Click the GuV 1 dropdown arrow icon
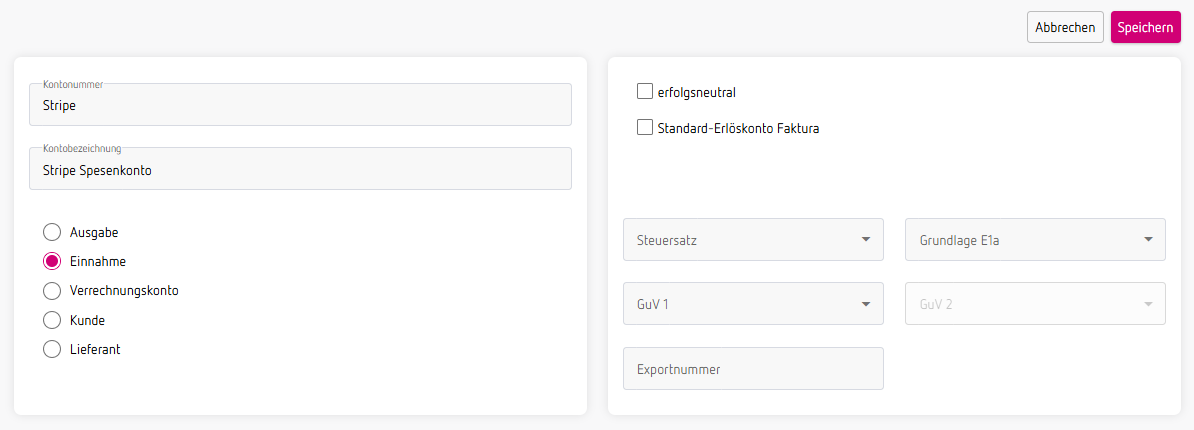Viewport: 1194px width, 430px height. [x=865, y=304]
